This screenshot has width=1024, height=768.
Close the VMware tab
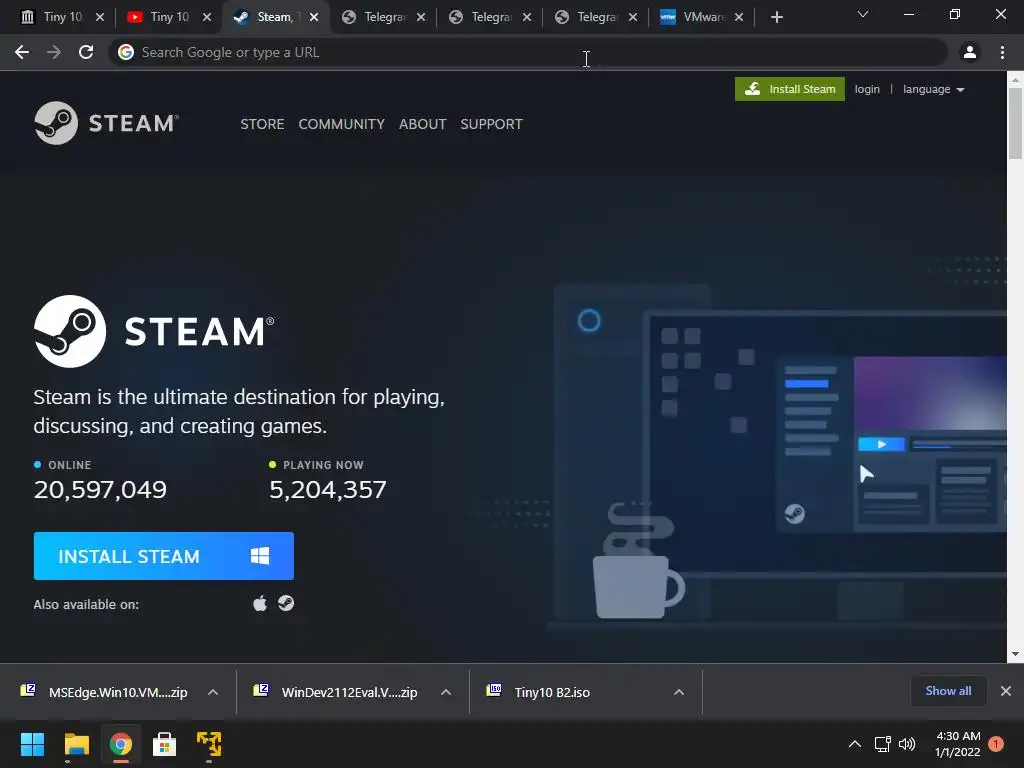point(739,17)
